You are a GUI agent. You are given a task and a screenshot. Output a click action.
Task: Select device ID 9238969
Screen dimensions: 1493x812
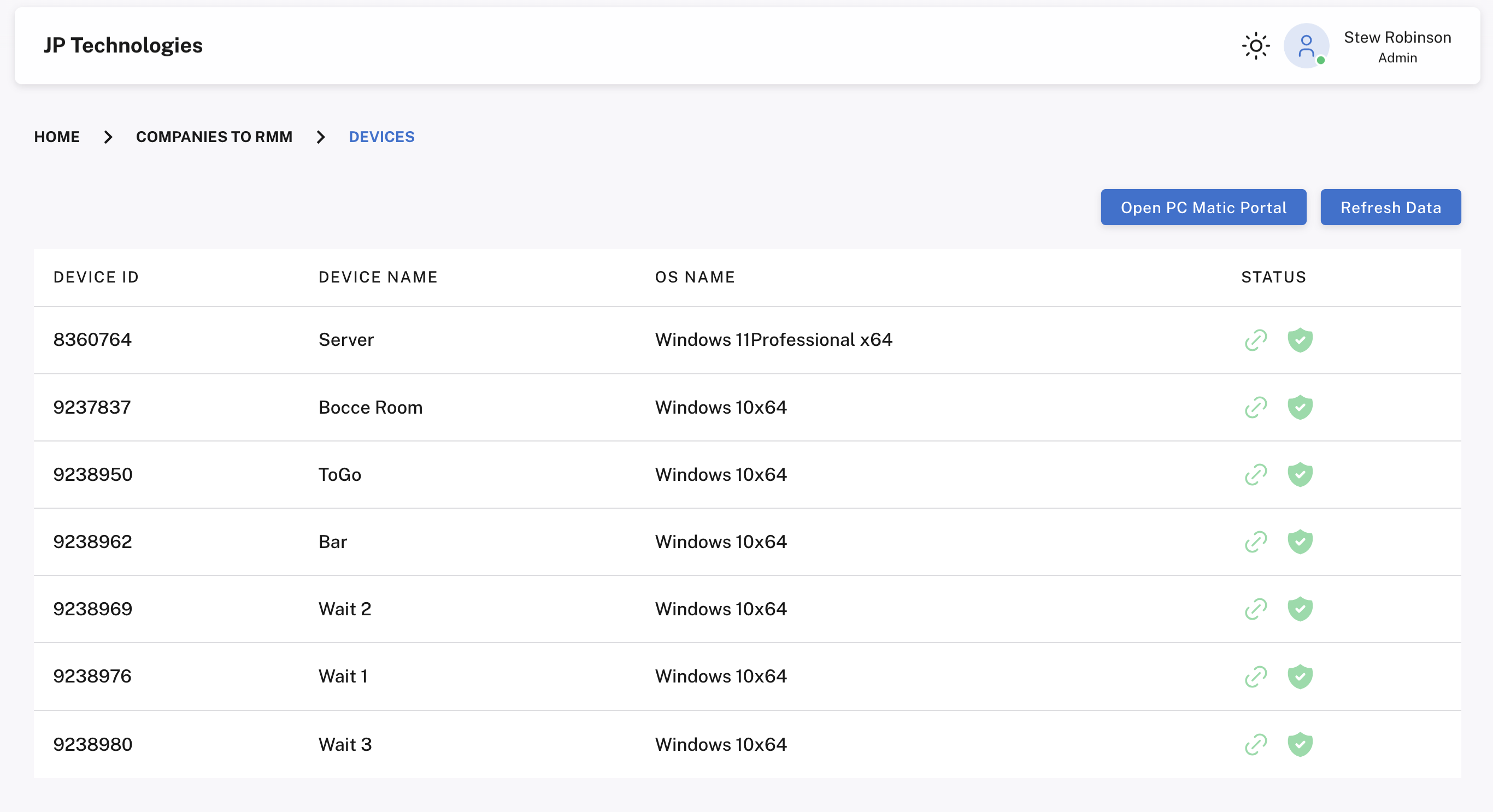click(93, 609)
